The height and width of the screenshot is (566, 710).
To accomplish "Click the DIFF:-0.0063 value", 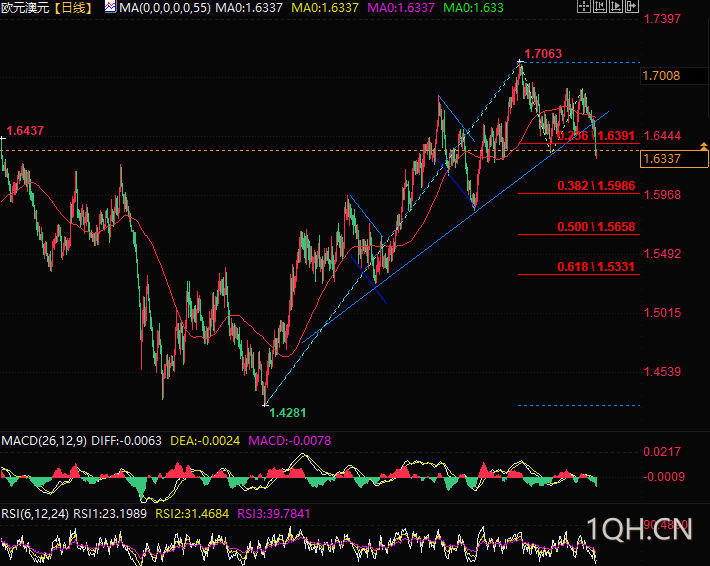I will coord(126,441).
